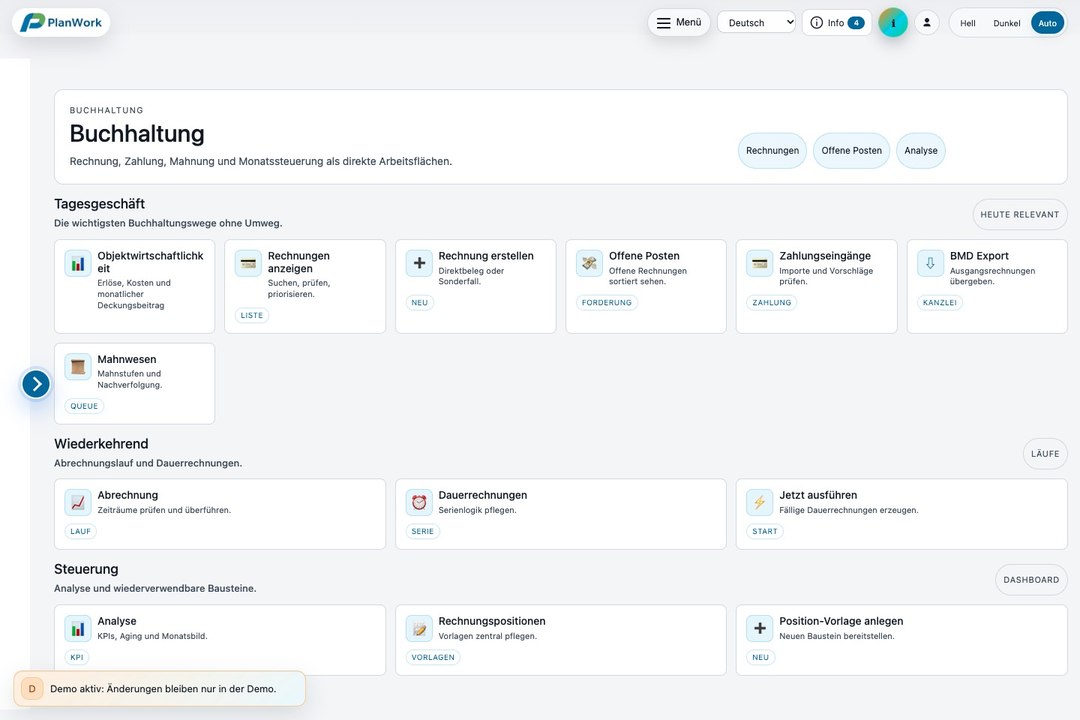Click the KANZLEI tag on BMD Export
The width and height of the screenshot is (1080, 720).
[x=939, y=302]
